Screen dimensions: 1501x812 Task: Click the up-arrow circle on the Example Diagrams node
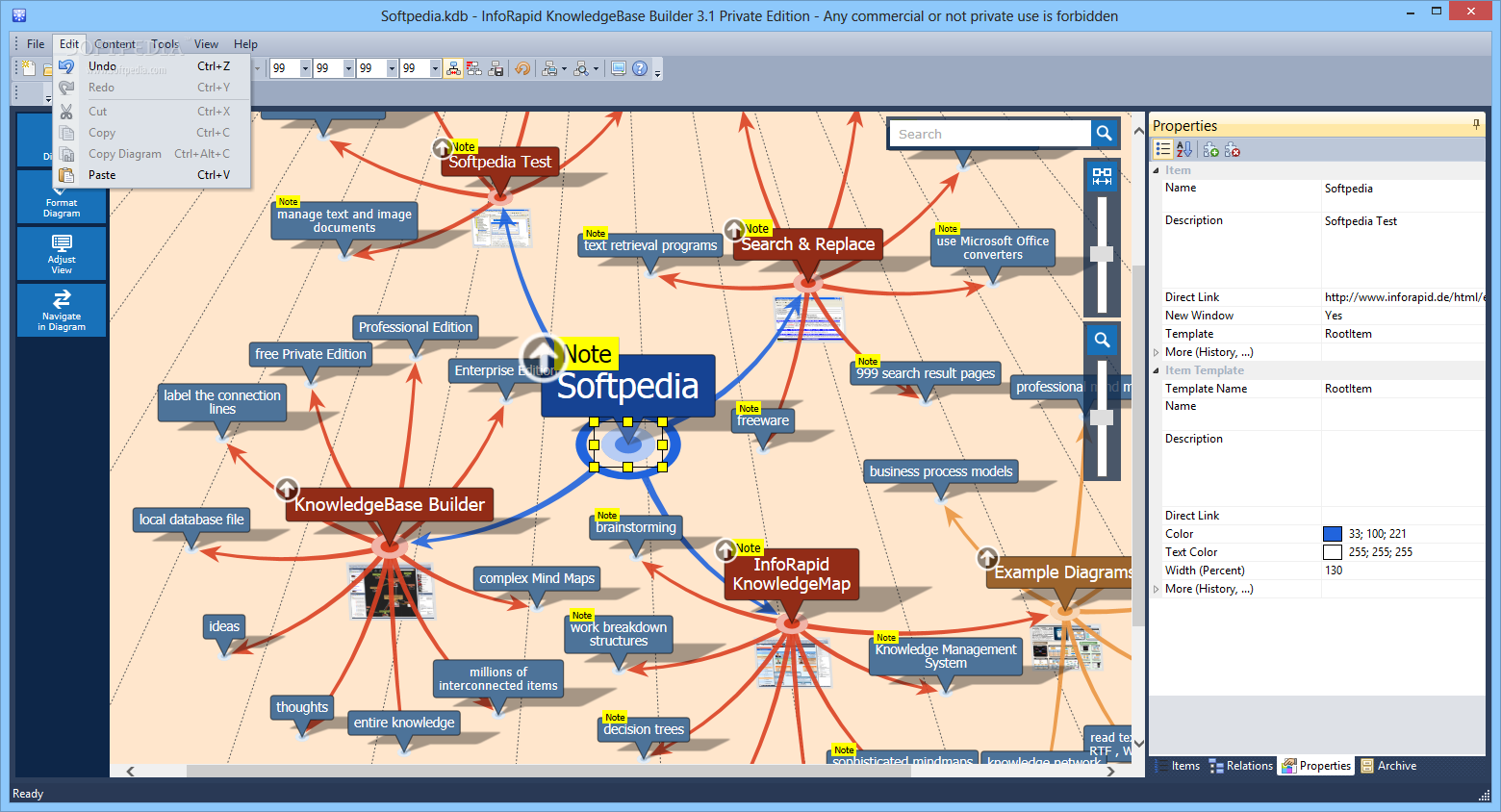(x=987, y=558)
